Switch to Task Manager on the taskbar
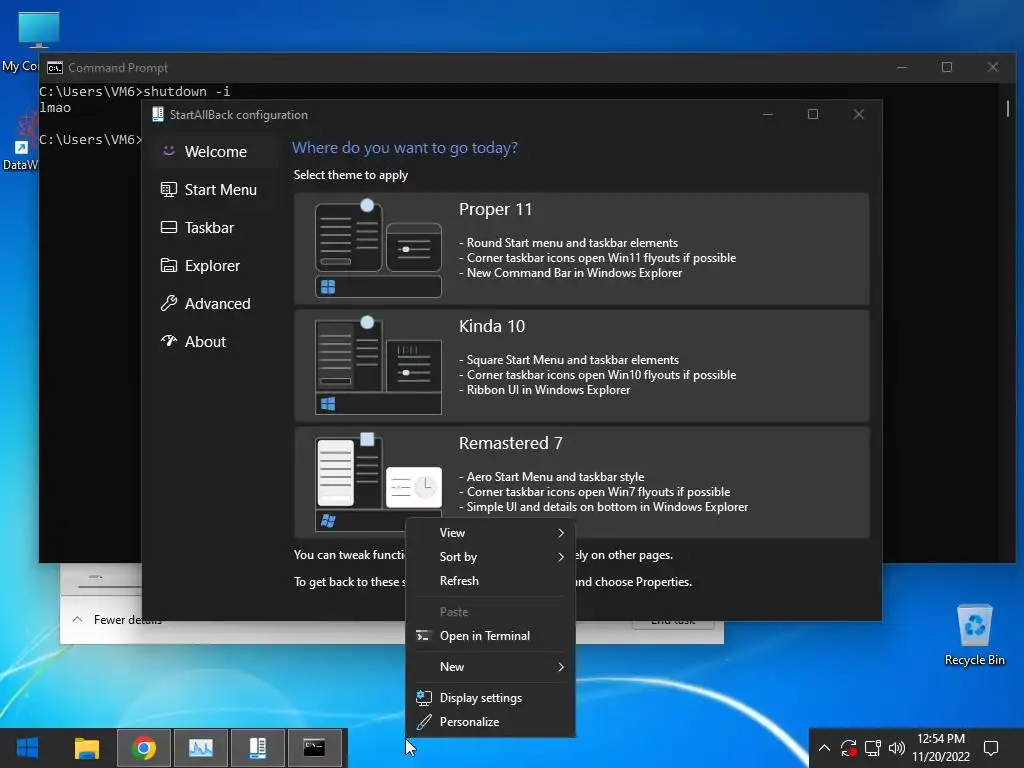Screen dimensions: 1024x768 click(200, 748)
